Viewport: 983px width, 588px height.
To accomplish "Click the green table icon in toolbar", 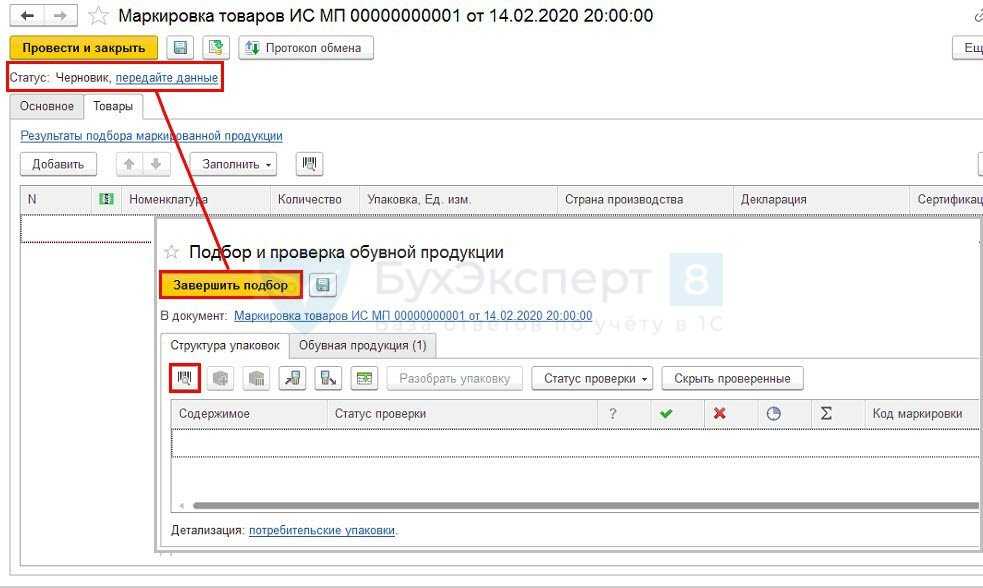I will point(364,378).
